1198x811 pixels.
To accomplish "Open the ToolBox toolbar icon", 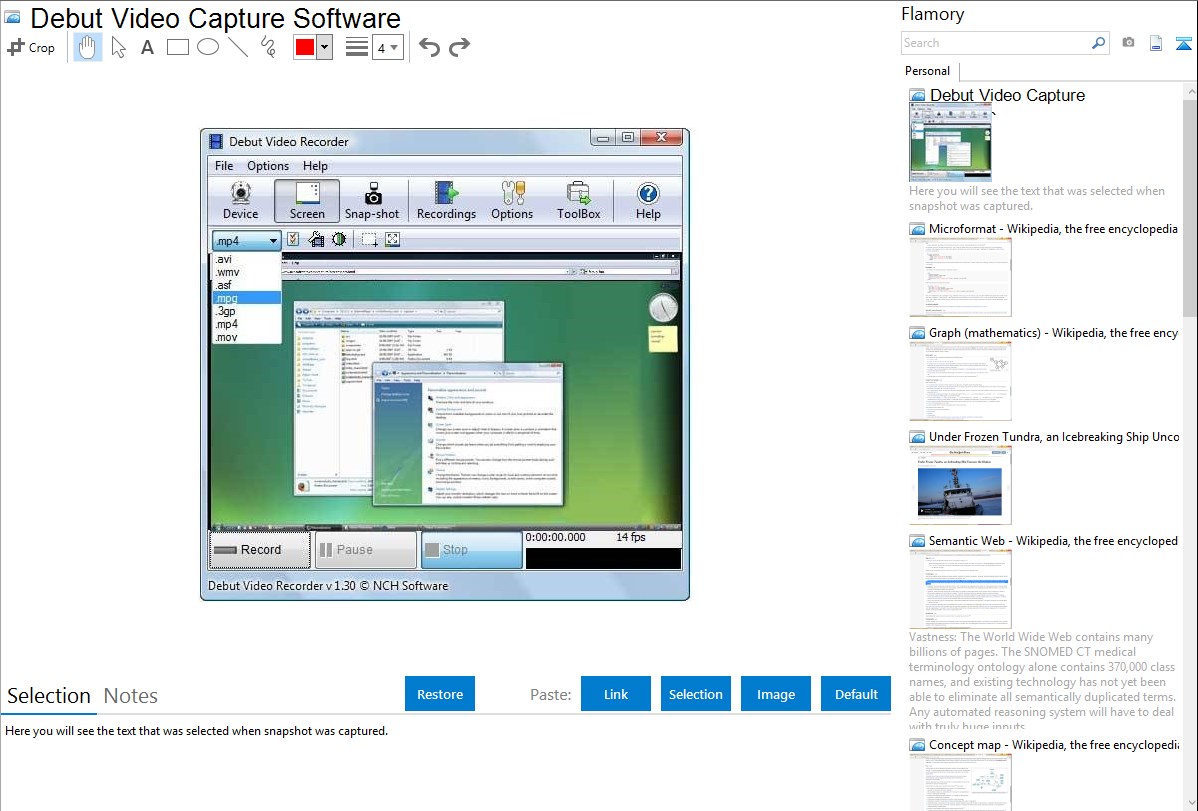I will coord(578,200).
